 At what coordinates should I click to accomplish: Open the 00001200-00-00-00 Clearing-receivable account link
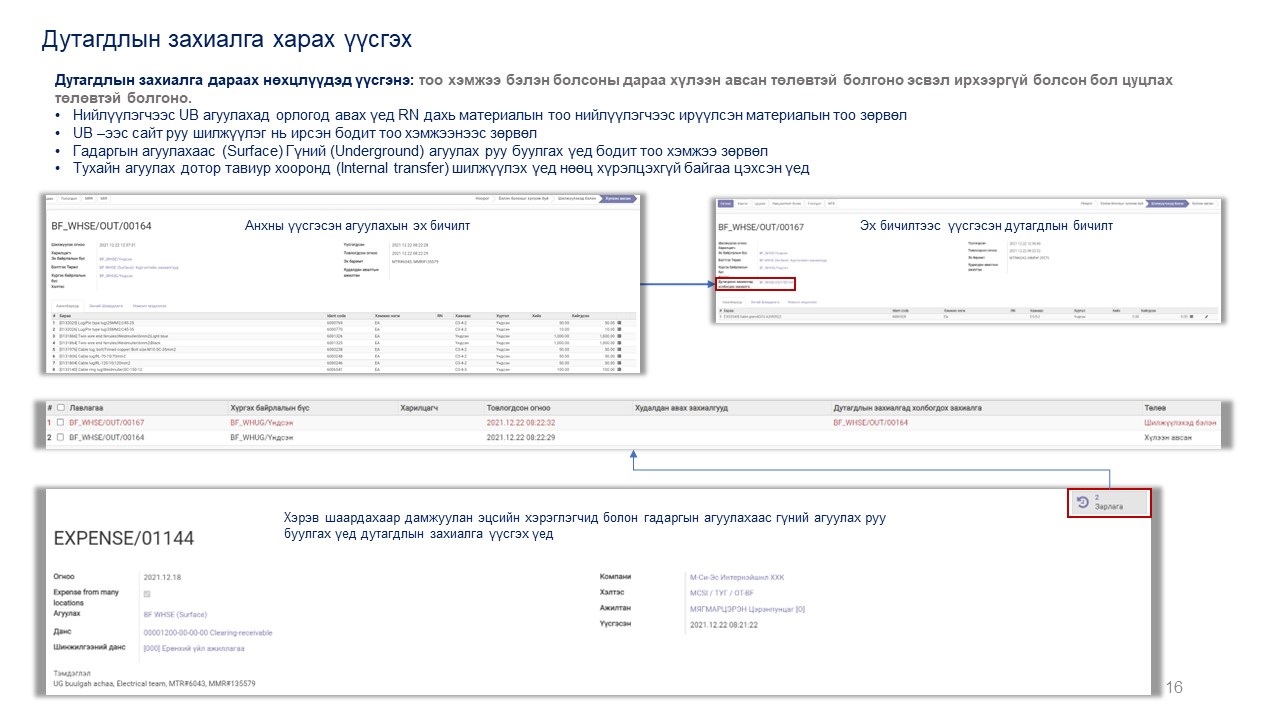point(208,632)
